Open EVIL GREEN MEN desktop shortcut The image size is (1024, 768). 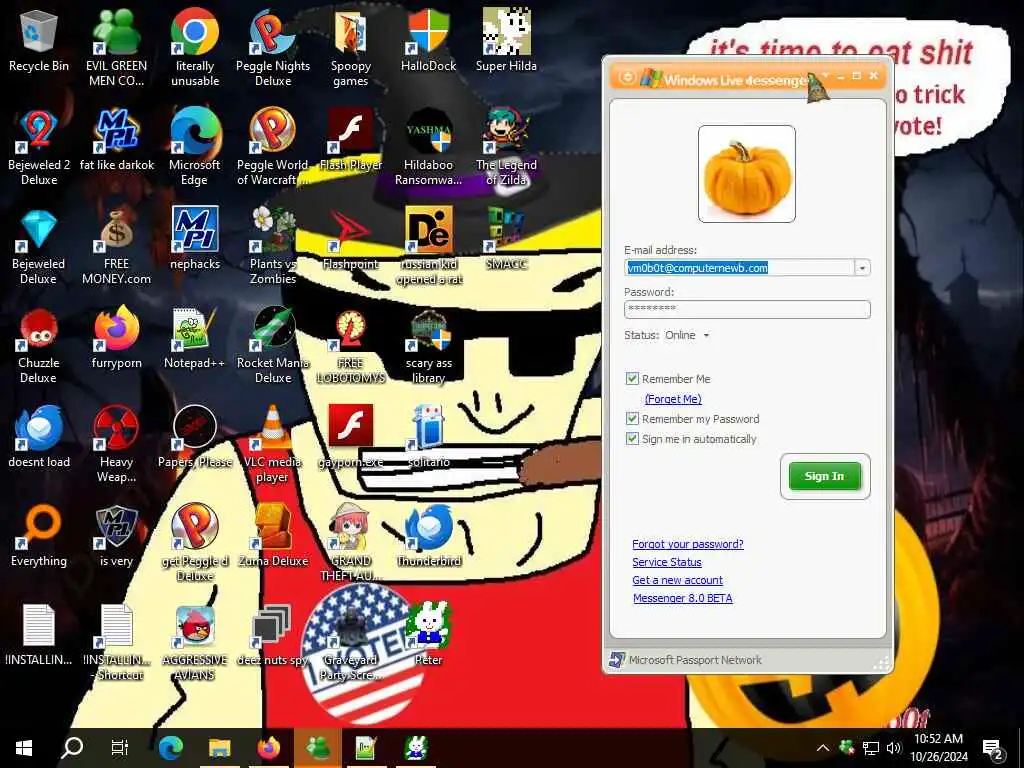pyautogui.click(x=116, y=49)
